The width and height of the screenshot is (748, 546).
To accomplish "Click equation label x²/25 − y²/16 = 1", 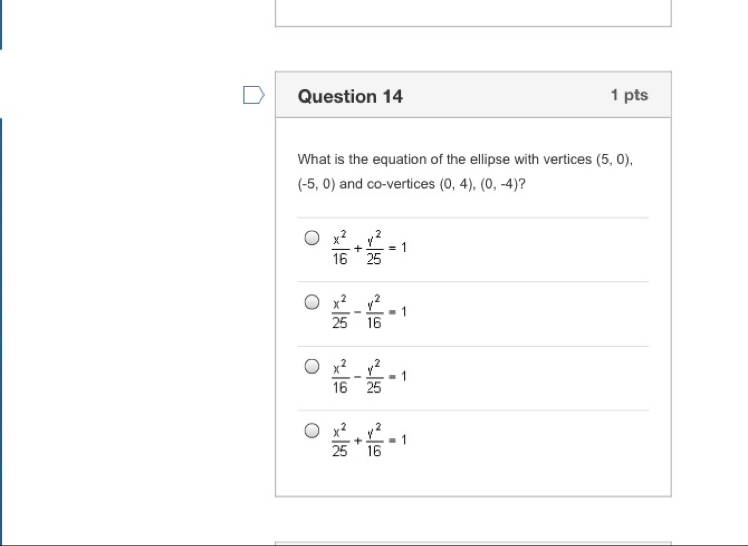I will [369, 312].
